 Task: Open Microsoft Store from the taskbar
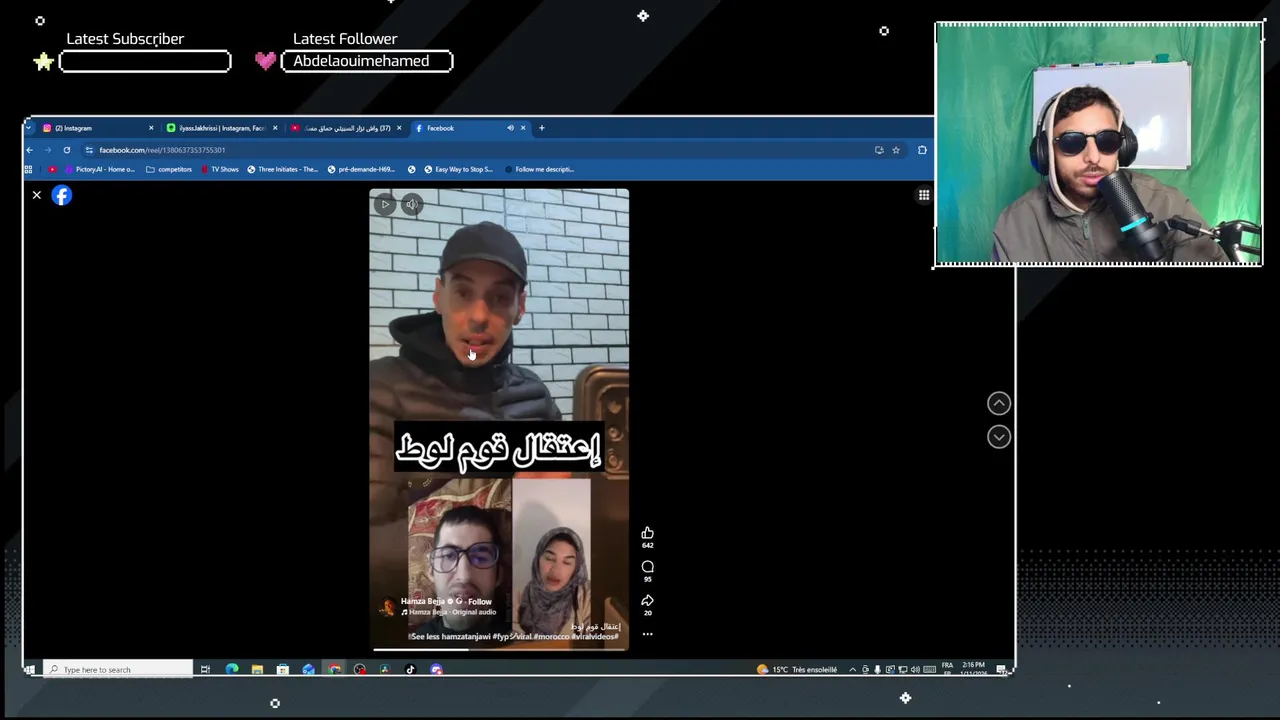[283, 669]
